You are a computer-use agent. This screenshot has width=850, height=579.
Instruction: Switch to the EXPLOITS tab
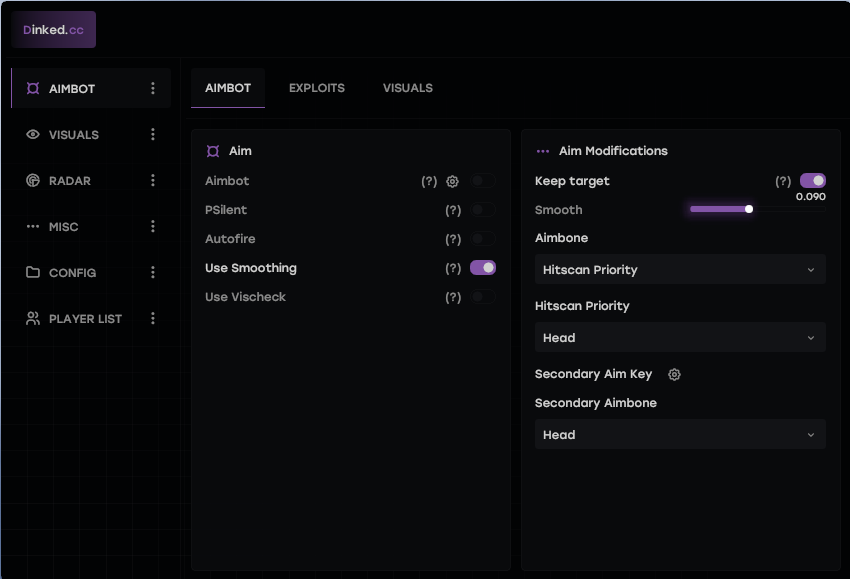pyautogui.click(x=317, y=88)
